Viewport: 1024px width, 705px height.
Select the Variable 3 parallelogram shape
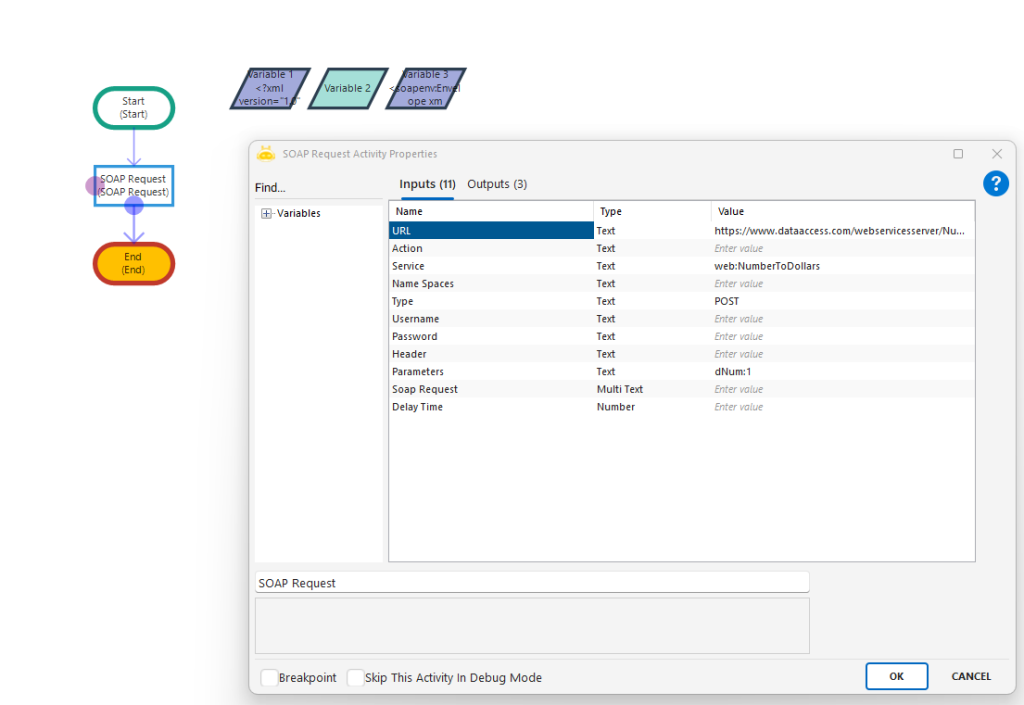point(425,88)
